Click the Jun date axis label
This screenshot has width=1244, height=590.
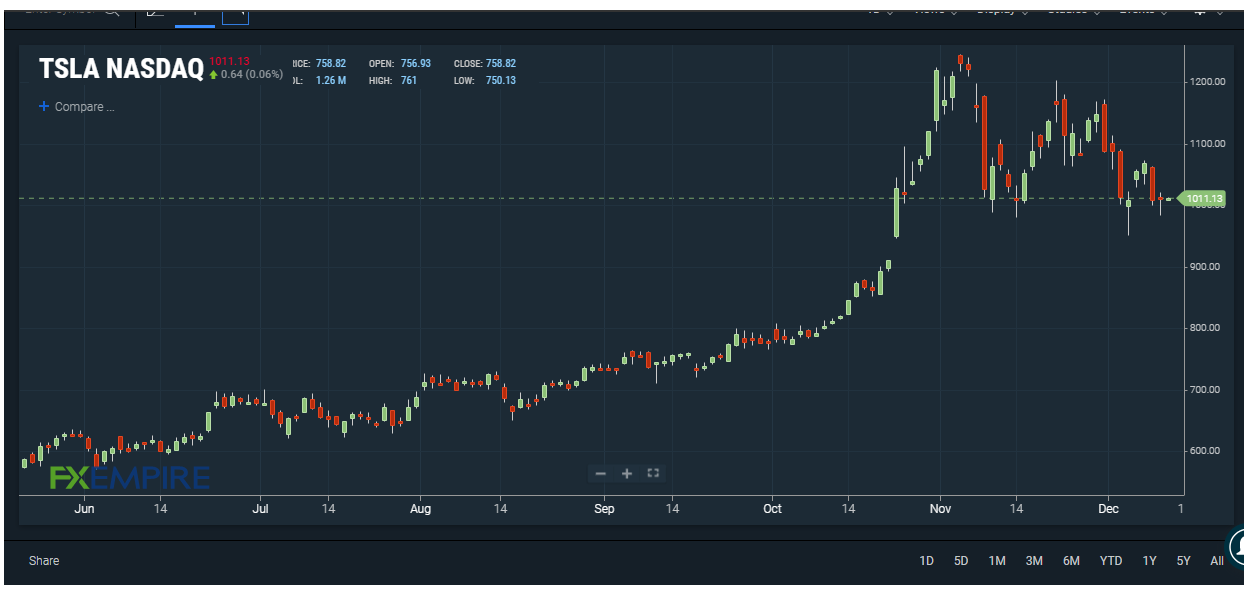point(84,509)
